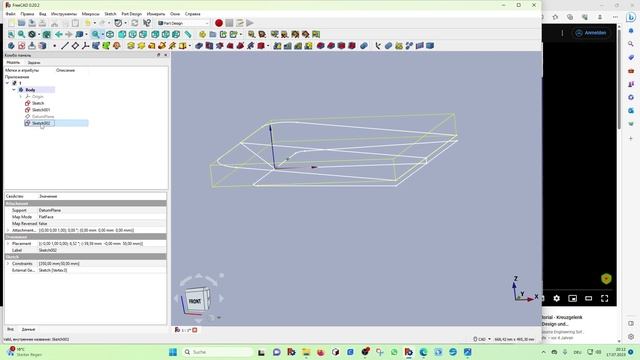Image resolution: width=640 pixels, height=360 pixels.
Task: Switch to the Данные property tab
Action: coord(28,329)
